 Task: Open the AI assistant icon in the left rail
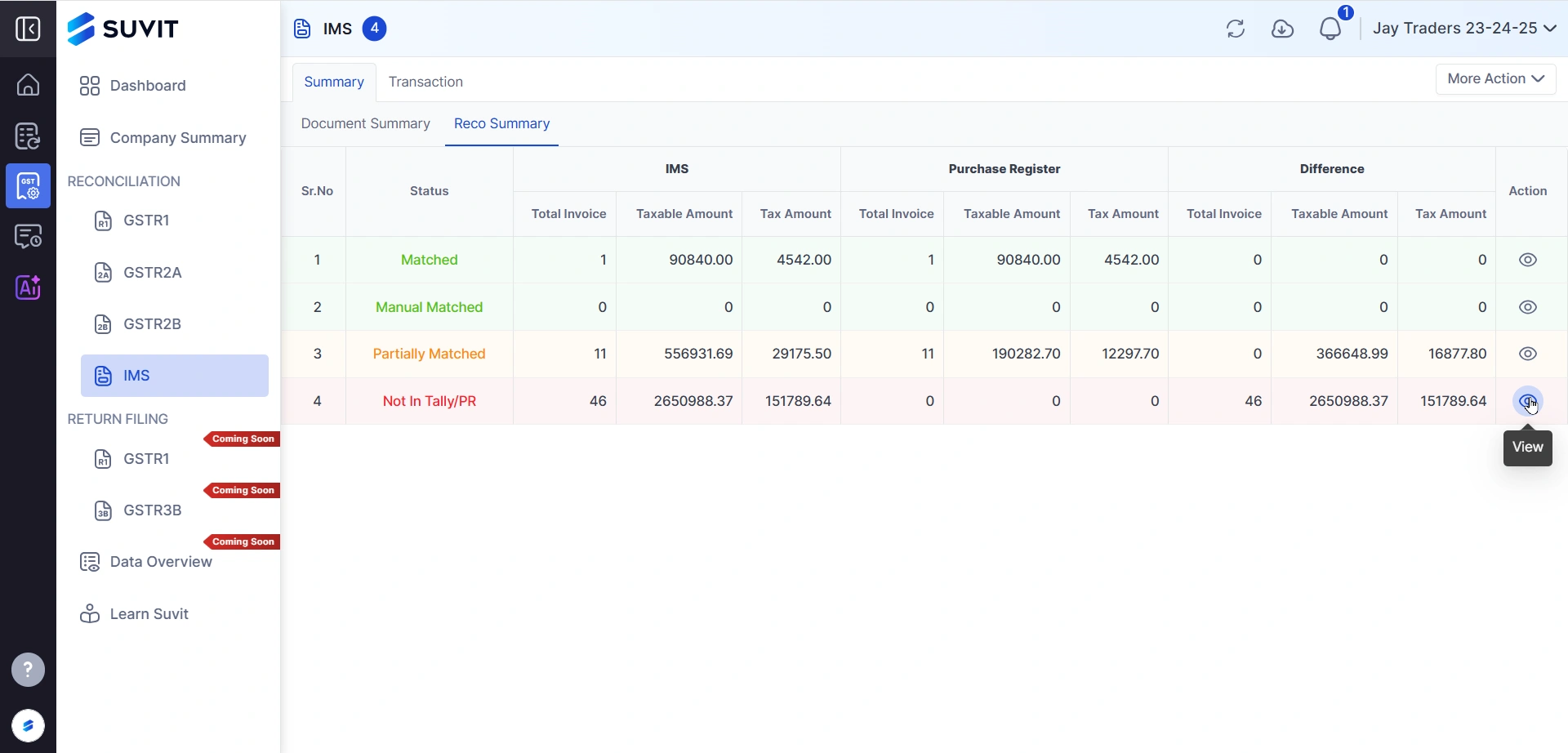pos(28,287)
